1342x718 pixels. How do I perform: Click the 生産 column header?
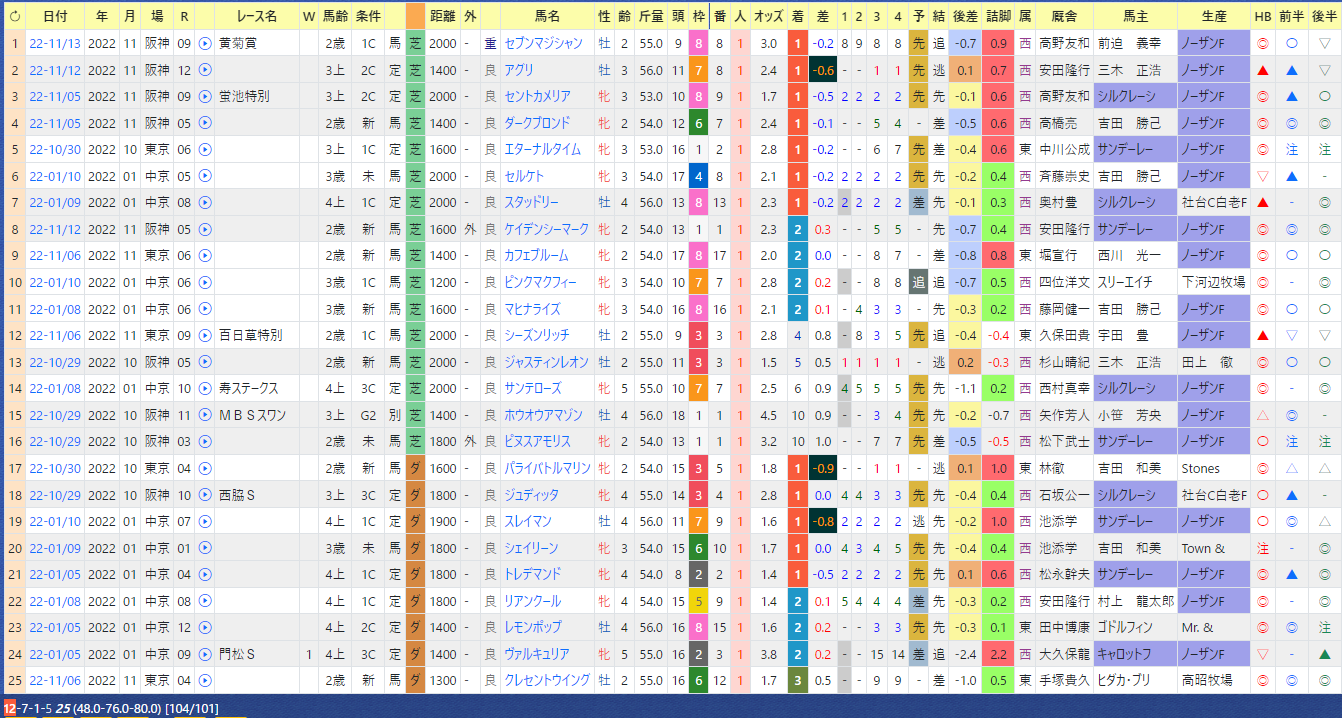[x=1213, y=17]
